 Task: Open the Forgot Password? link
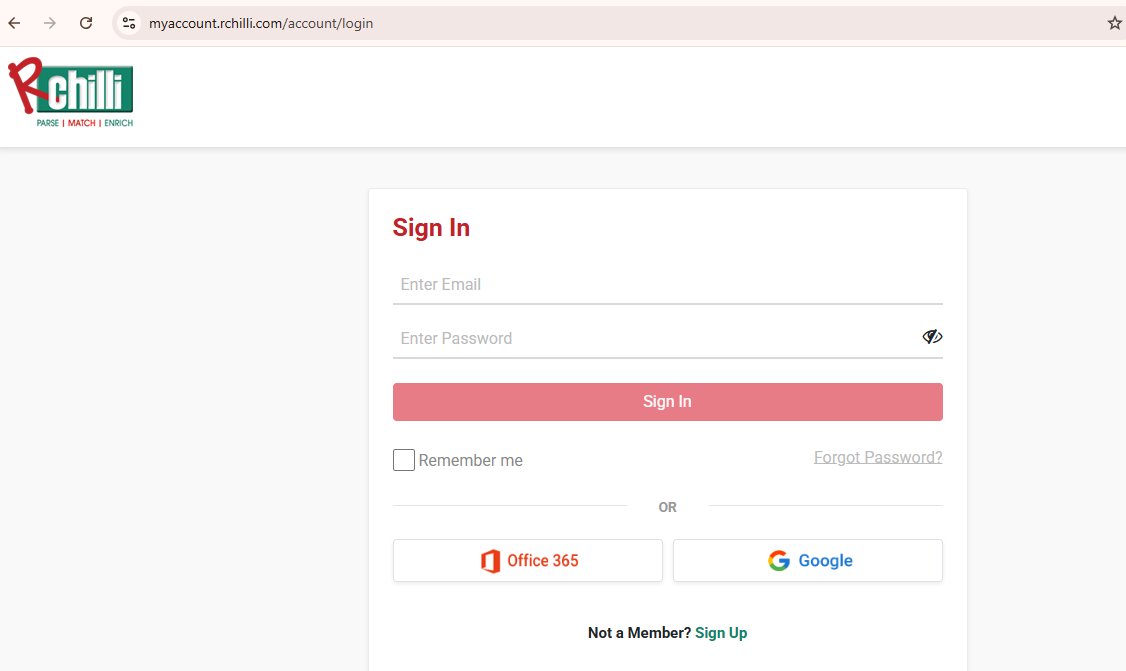tap(878, 458)
